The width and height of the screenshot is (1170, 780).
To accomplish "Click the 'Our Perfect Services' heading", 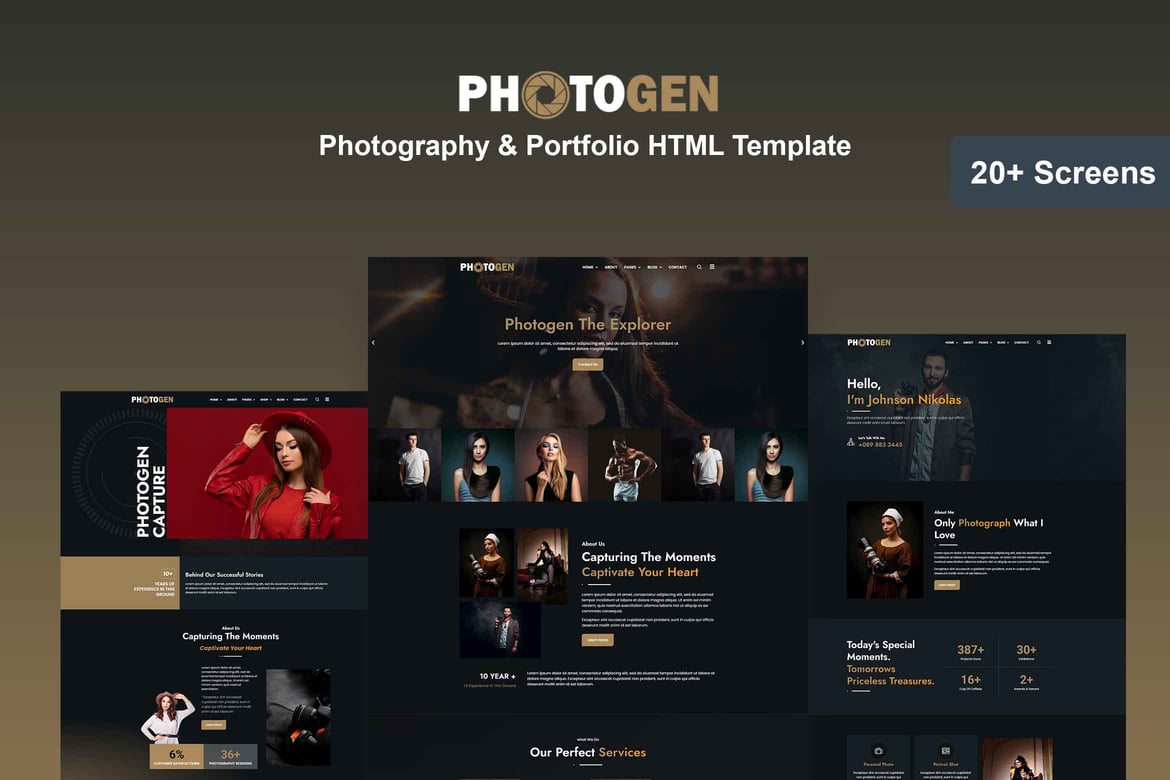I will 588,752.
